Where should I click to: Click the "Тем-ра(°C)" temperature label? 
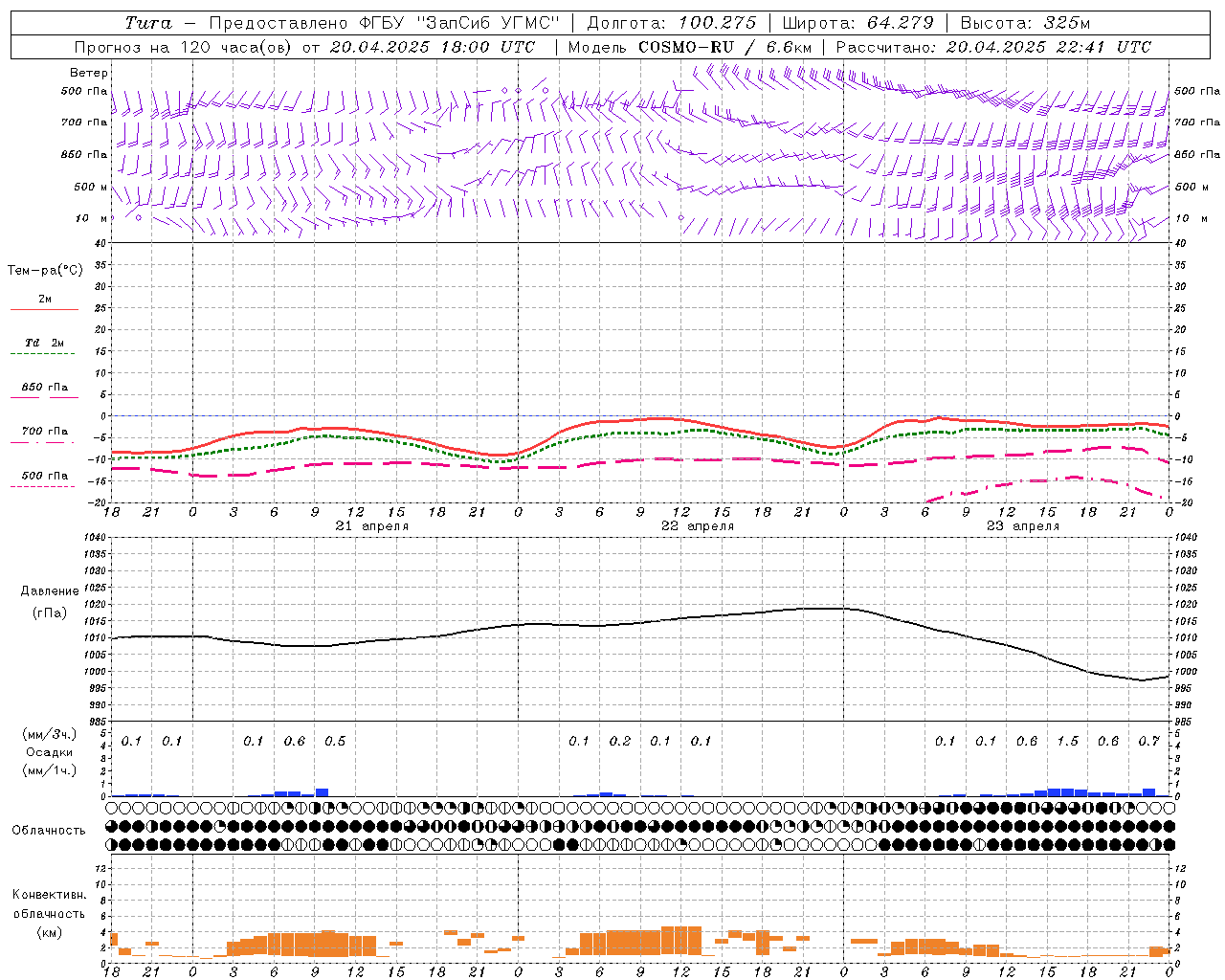tap(45, 271)
